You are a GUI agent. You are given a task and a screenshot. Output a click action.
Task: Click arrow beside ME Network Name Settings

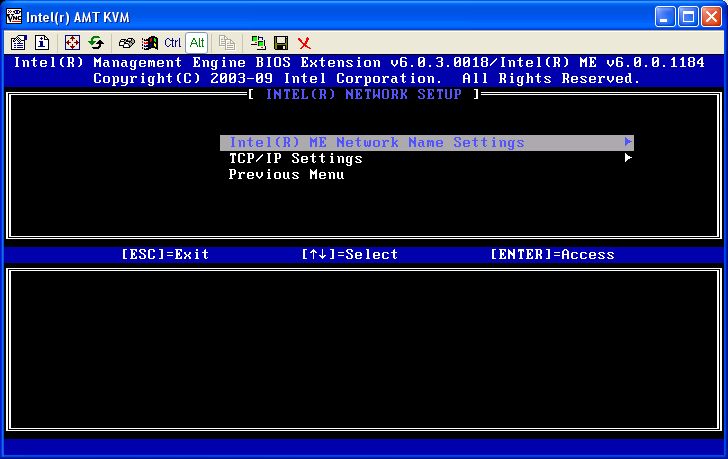pos(628,142)
